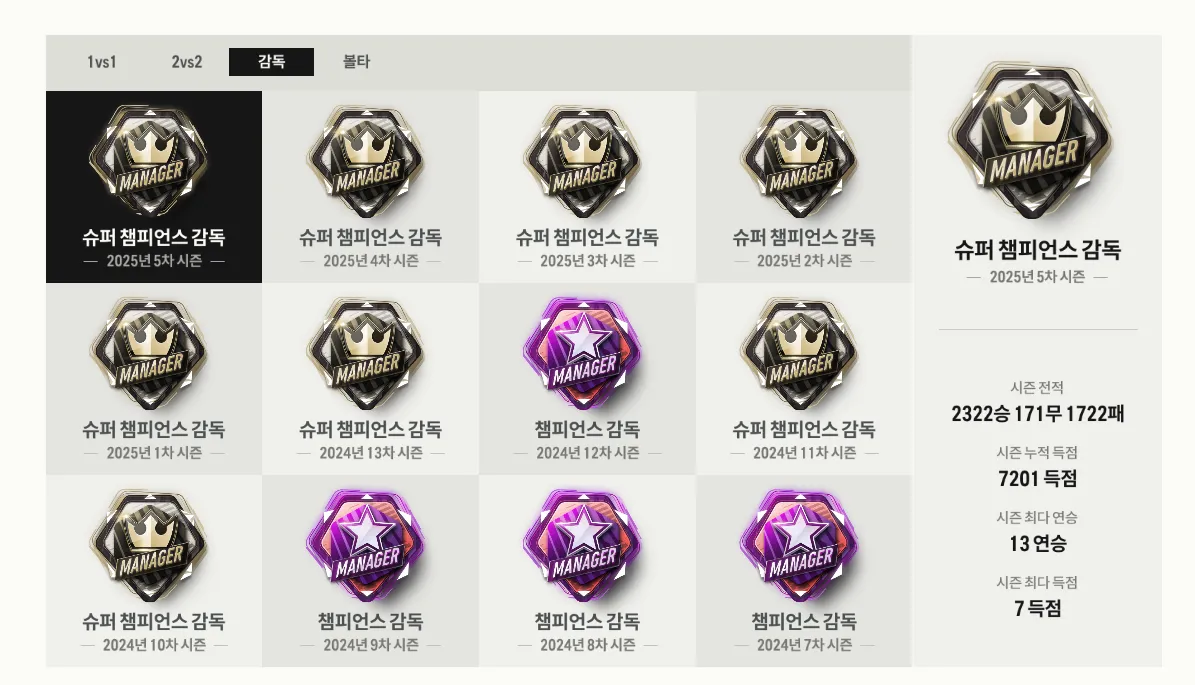Select the purple 2024년 8차 시즌 badge
Viewport: 1195px width, 685px height.
point(587,571)
